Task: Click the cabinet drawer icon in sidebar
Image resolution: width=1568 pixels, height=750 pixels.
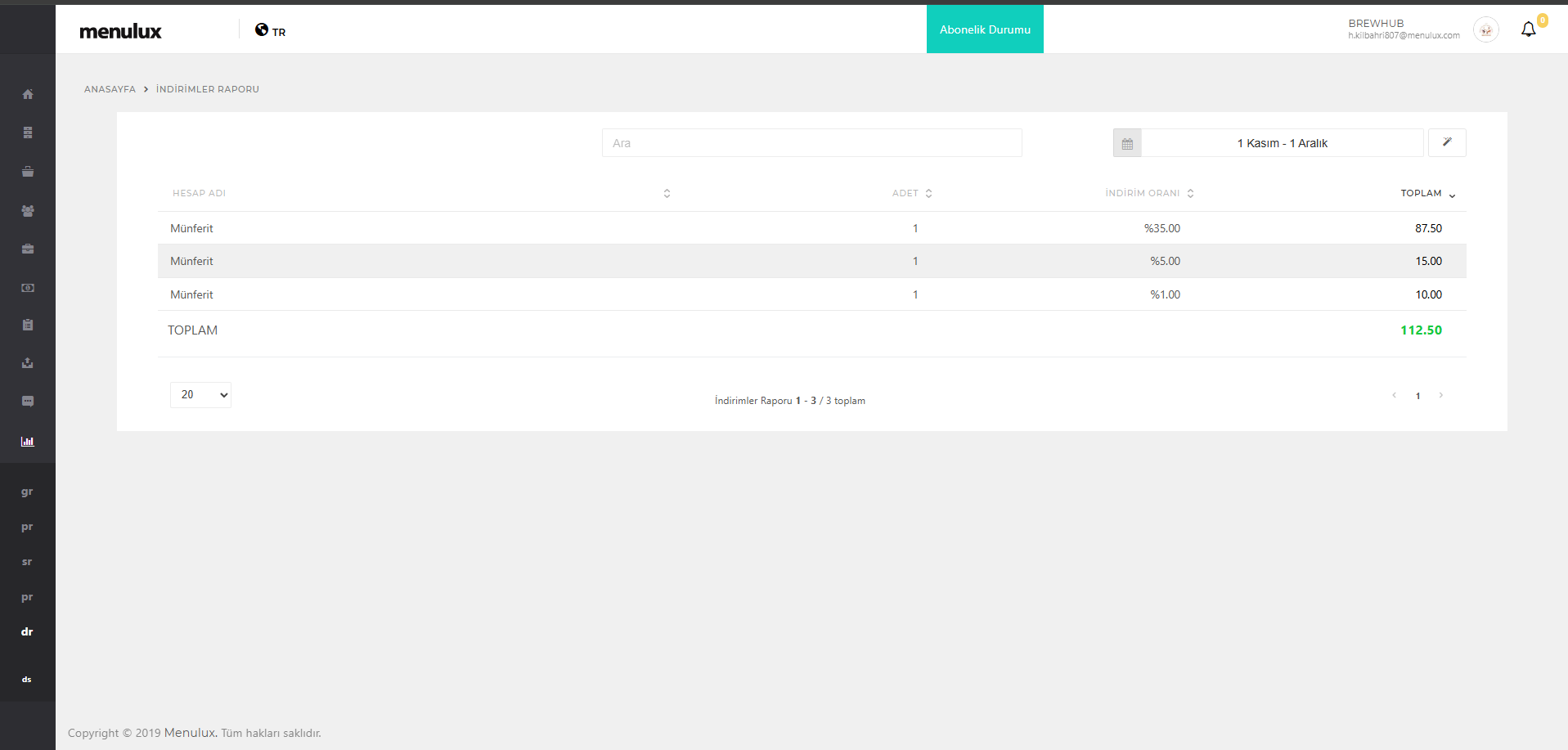Action: coord(28,132)
